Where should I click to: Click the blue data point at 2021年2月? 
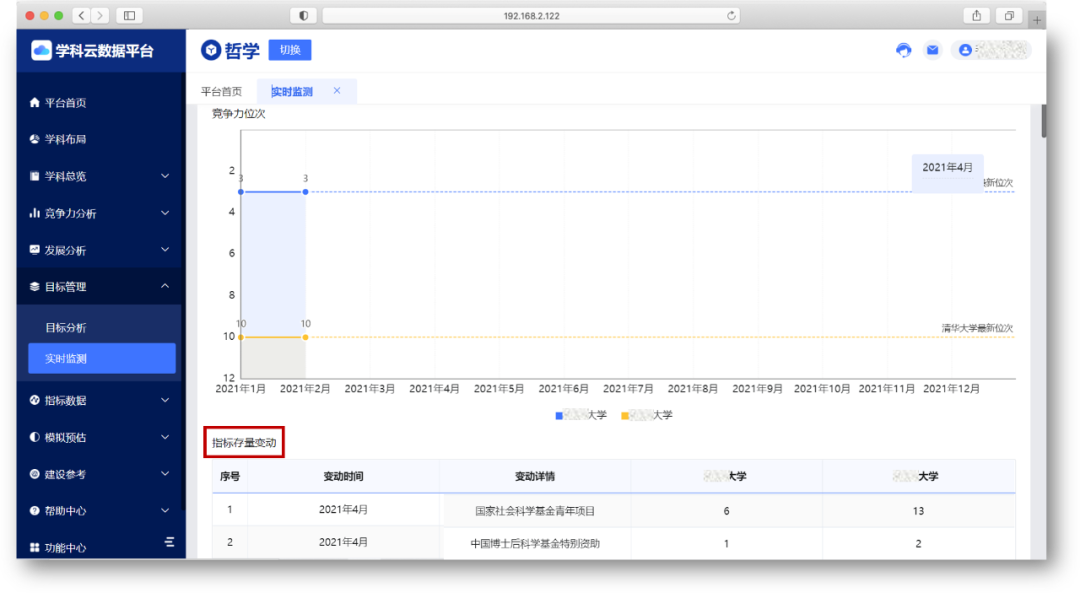click(x=305, y=191)
